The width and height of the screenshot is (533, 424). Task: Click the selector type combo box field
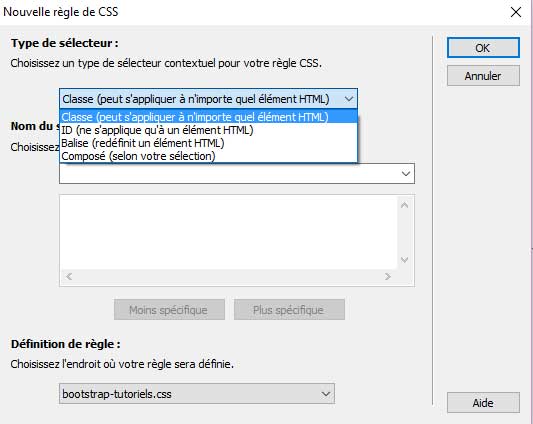(208, 99)
